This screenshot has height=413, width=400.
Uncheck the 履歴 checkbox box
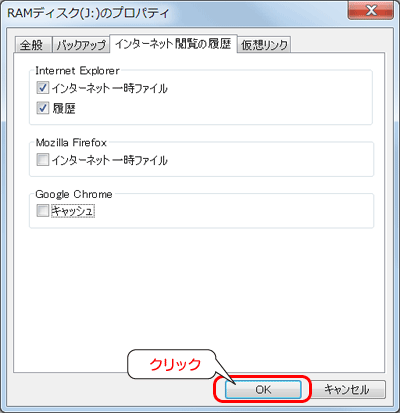coord(43,108)
